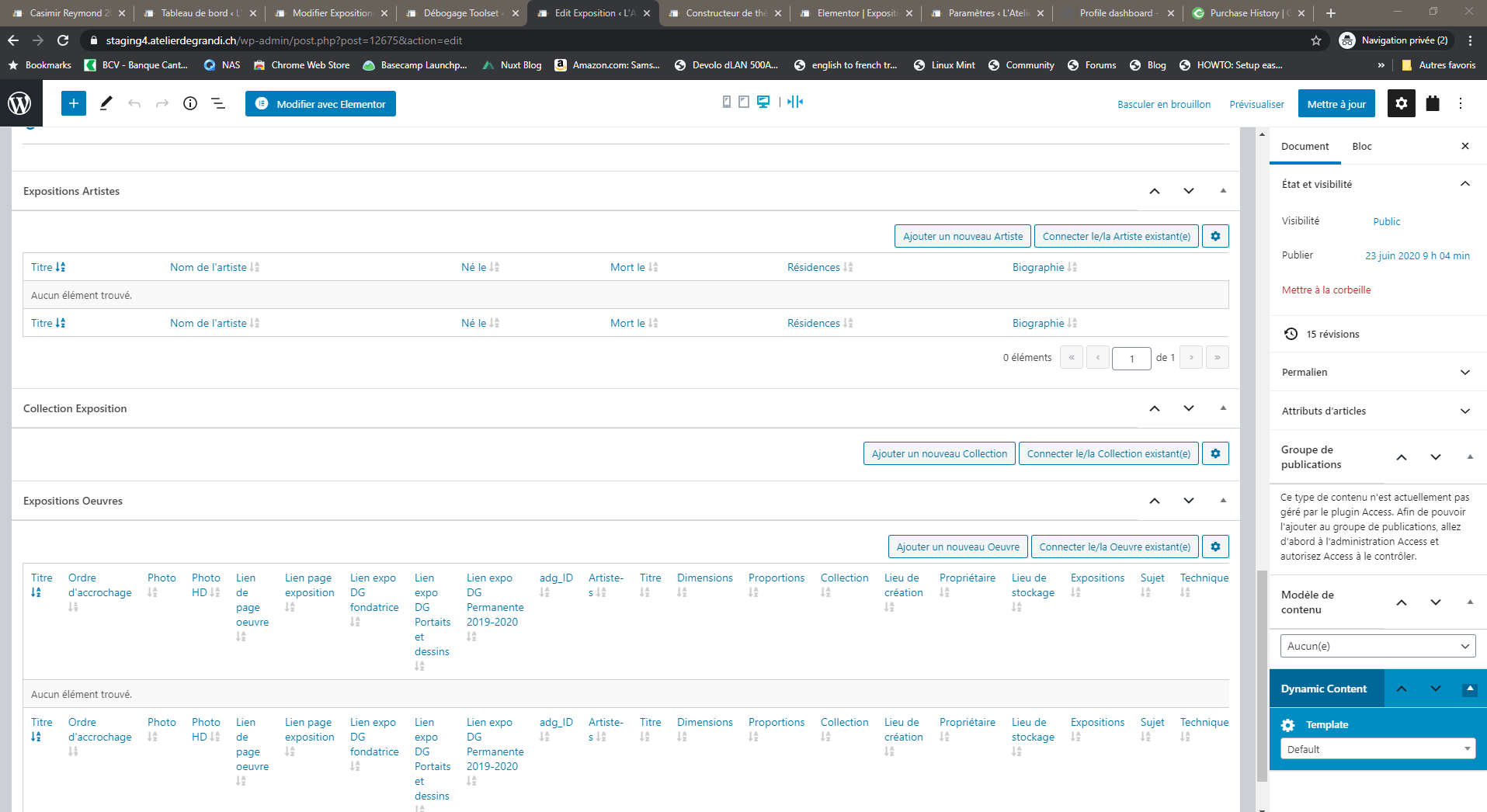Click the pagination current page field
Viewport: 1487px width, 812px height.
[1131, 358]
